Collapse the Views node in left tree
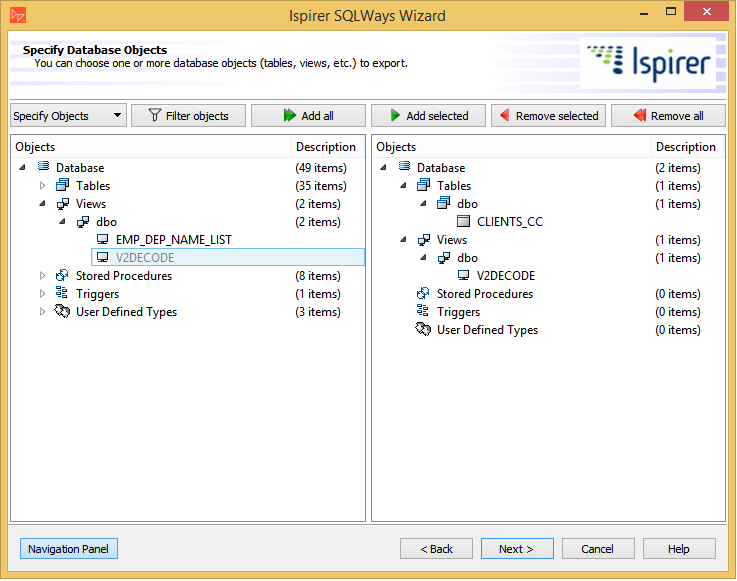The height and width of the screenshot is (581, 737). click(43, 204)
